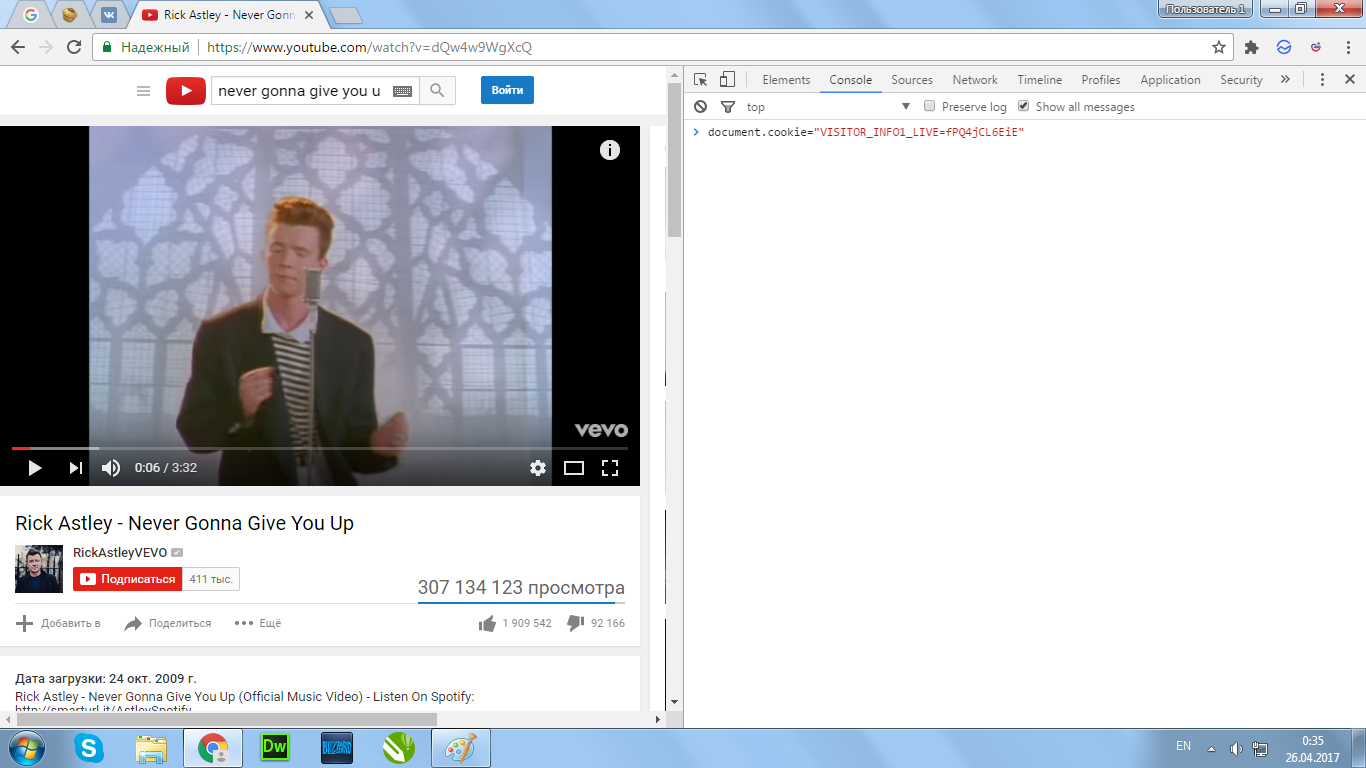Image resolution: width=1366 pixels, height=768 pixels.
Task: Skip to next video
Action: point(76,468)
